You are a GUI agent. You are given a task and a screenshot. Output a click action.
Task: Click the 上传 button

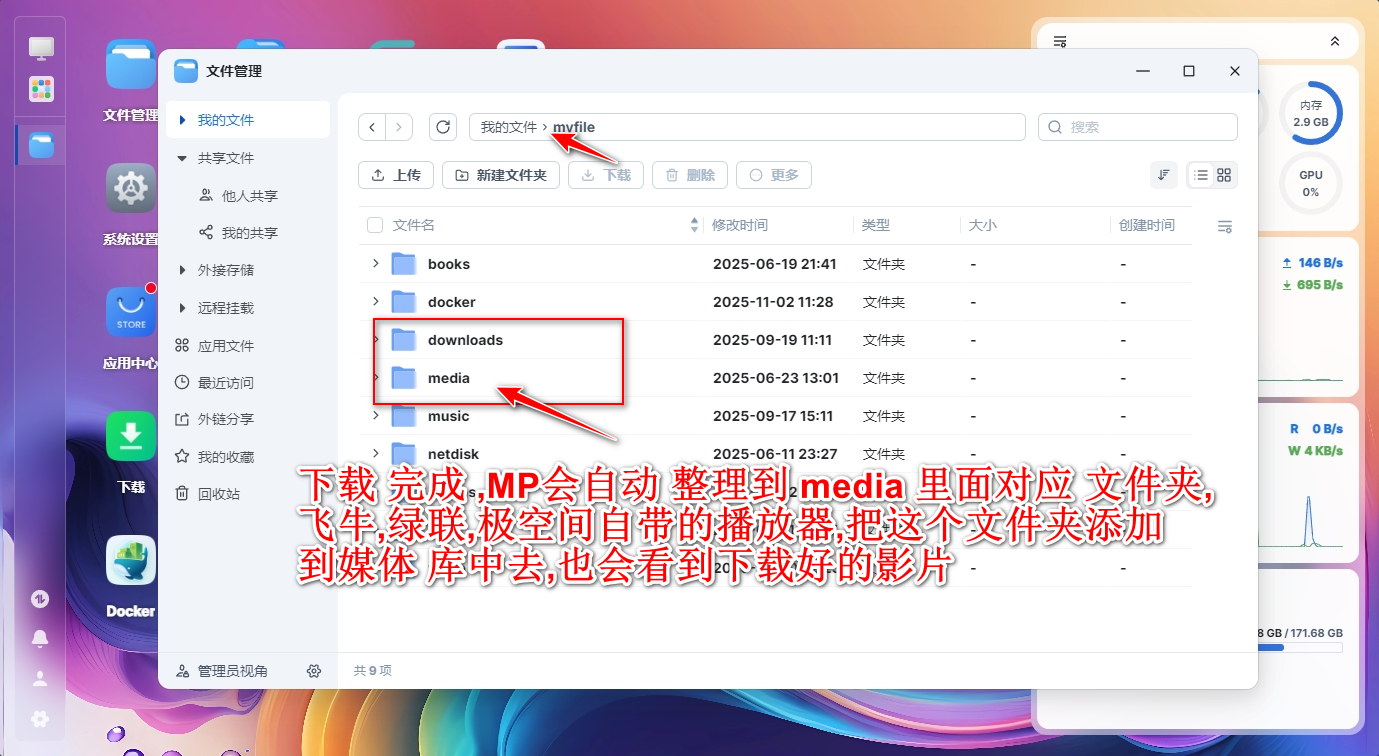[x=396, y=175]
